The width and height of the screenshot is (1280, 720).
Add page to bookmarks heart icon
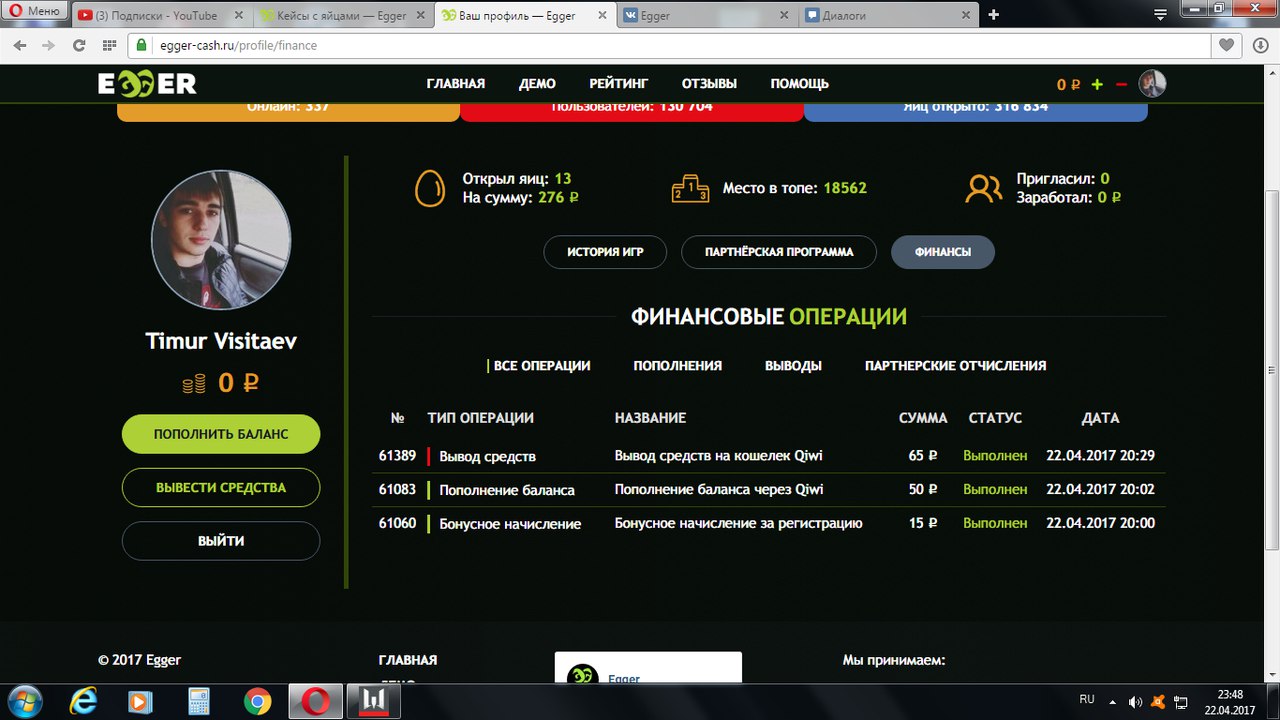[1227, 46]
